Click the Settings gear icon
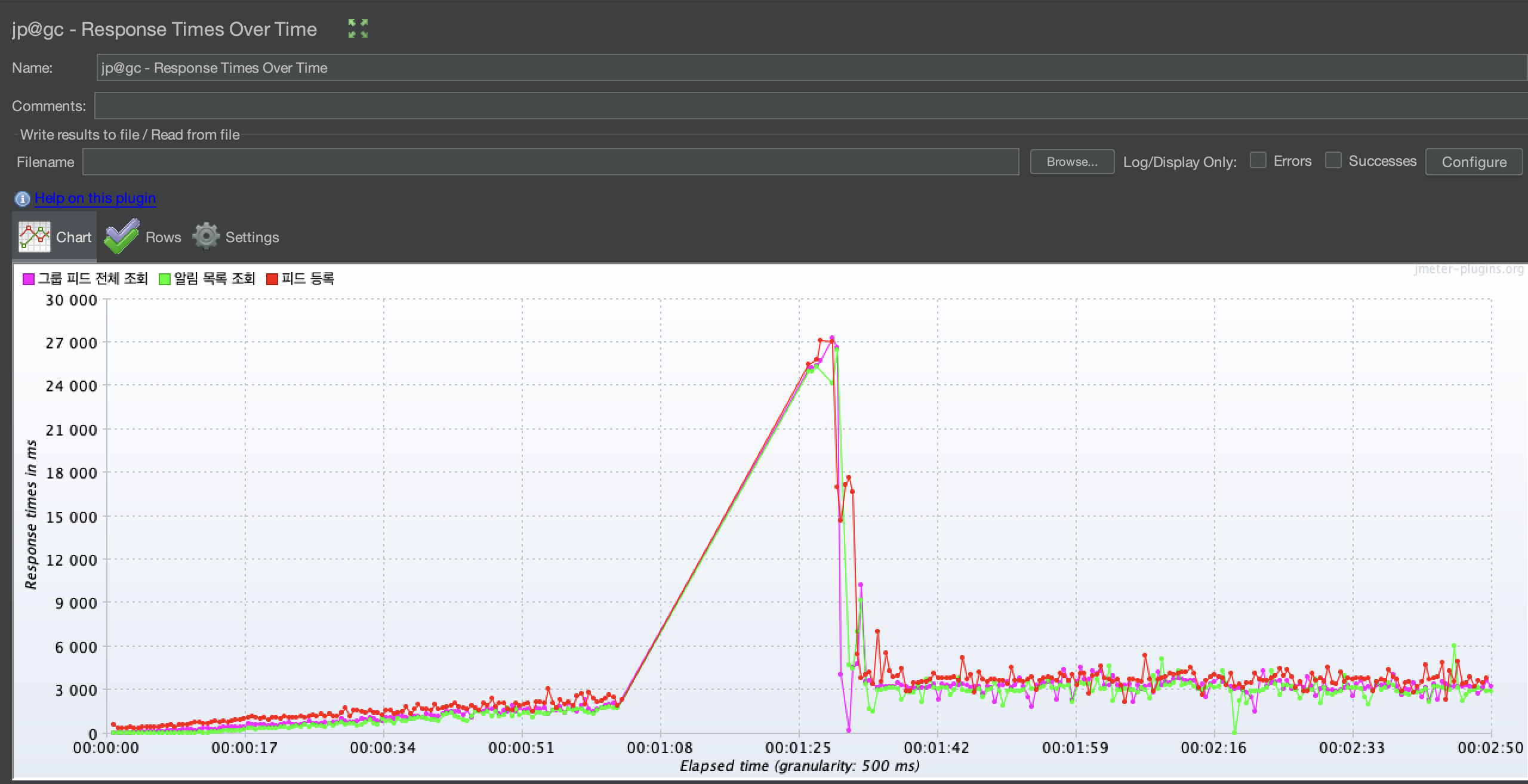The width and height of the screenshot is (1528, 784). 206,236
